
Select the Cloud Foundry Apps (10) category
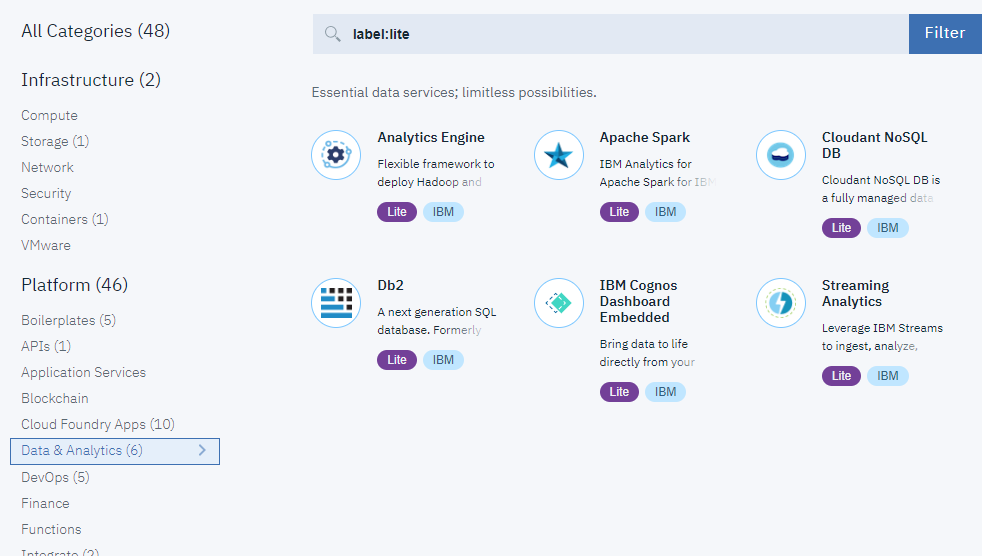[98, 425]
